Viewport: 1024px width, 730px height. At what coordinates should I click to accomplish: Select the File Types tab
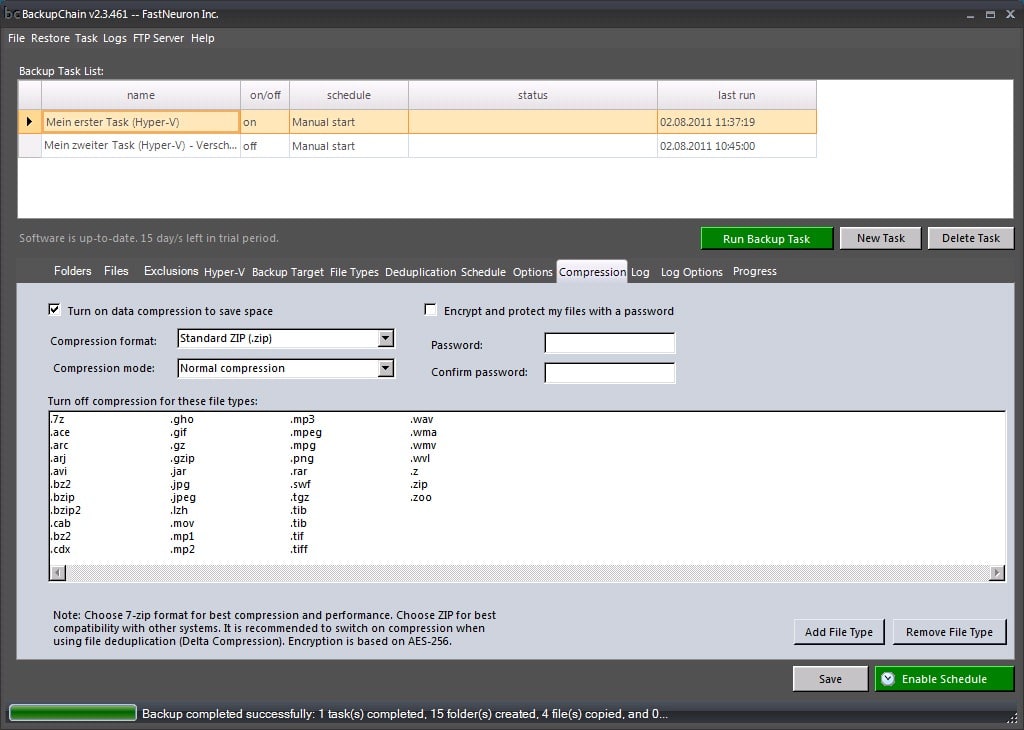tap(354, 272)
